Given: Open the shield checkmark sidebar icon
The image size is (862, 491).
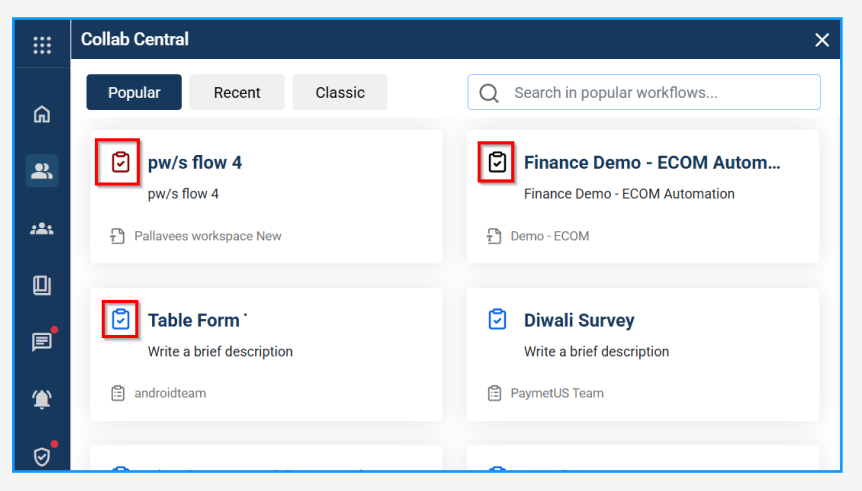Looking at the screenshot, I should tap(42, 457).
